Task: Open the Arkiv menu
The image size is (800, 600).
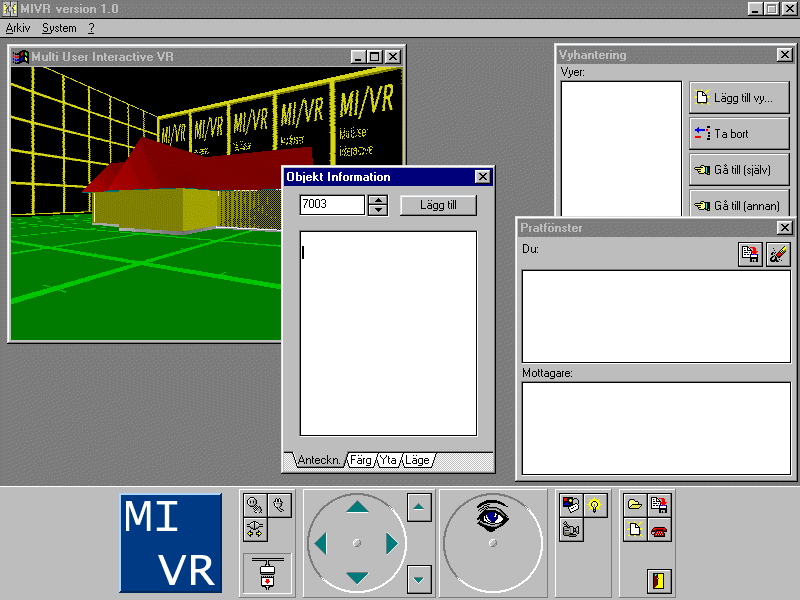Action: pyautogui.click(x=18, y=28)
